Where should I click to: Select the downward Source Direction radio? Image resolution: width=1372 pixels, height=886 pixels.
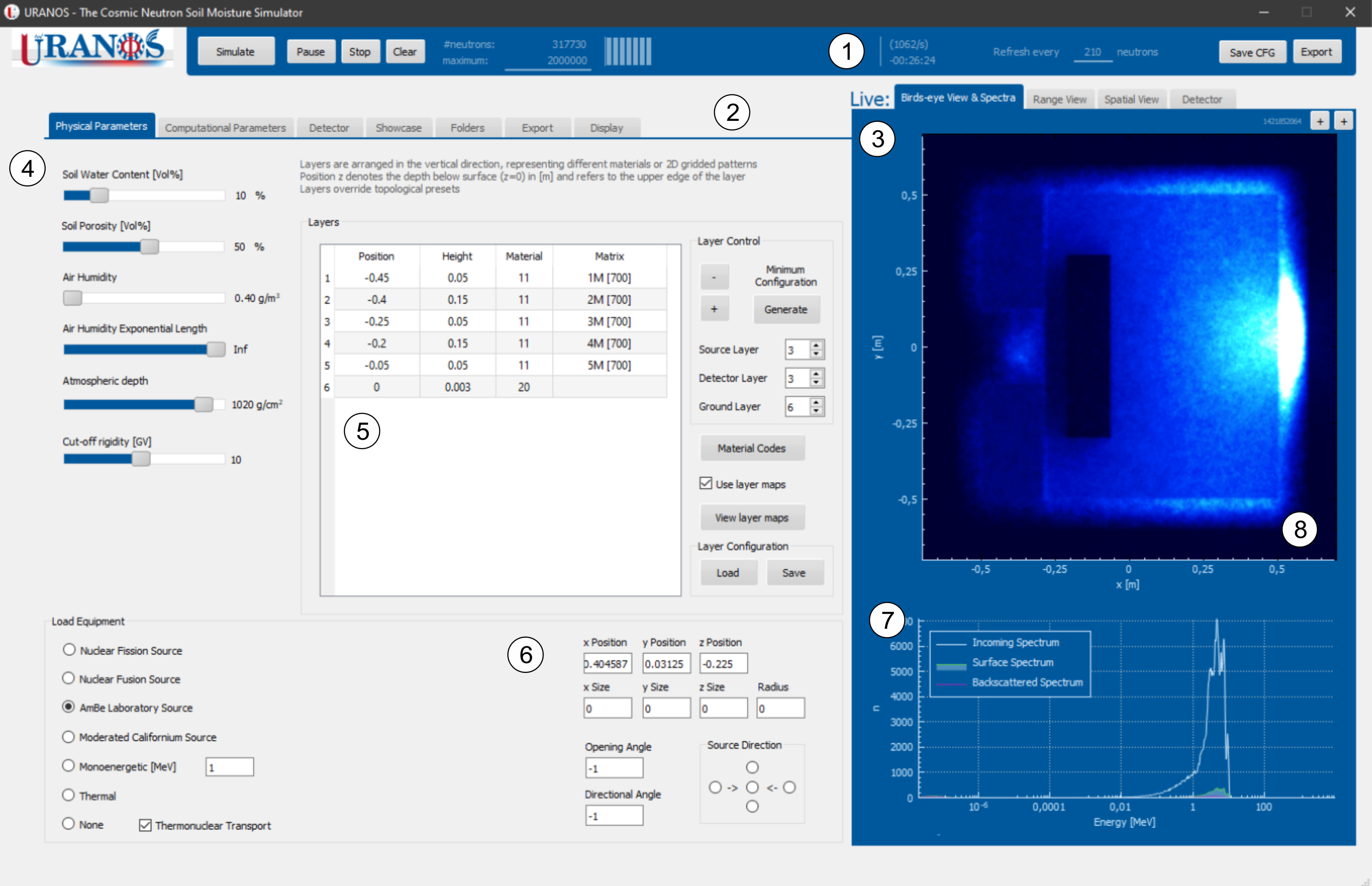(x=751, y=807)
